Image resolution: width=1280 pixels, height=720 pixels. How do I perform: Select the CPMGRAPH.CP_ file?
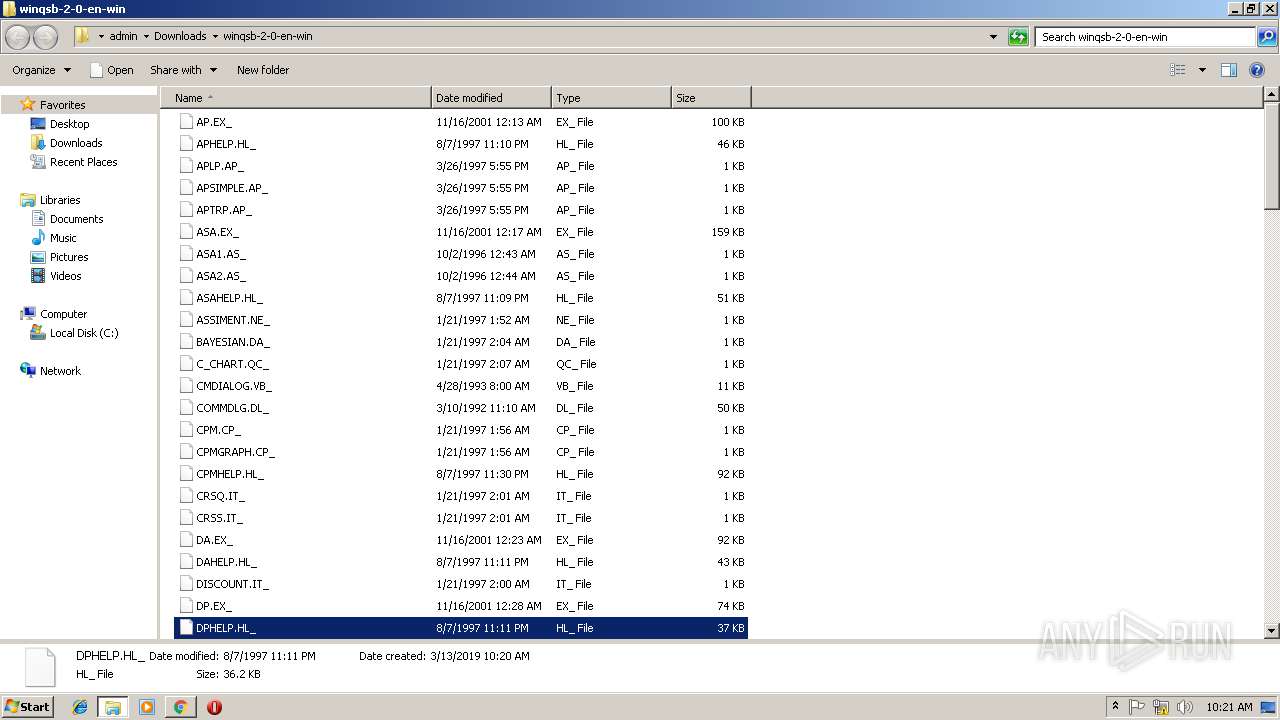pos(462,452)
